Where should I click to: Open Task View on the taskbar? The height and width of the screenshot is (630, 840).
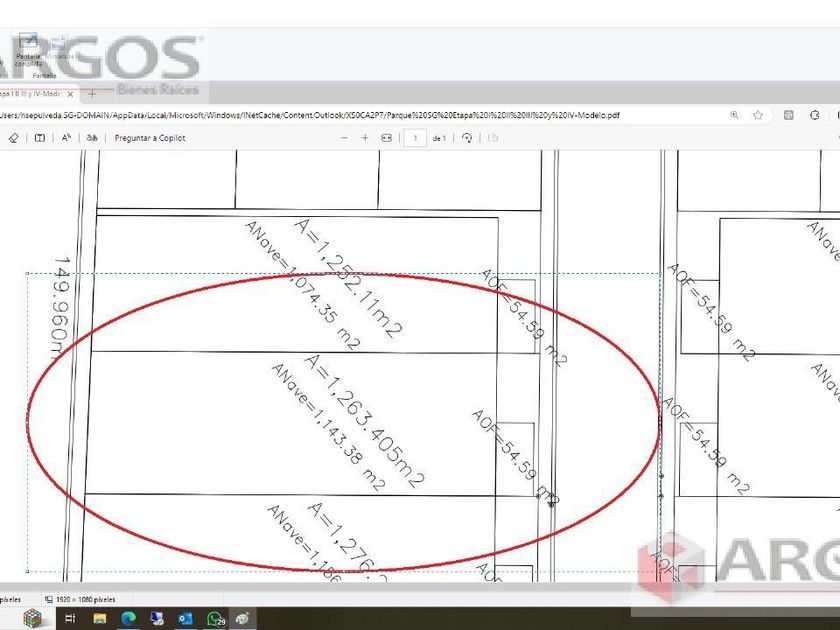point(70,618)
